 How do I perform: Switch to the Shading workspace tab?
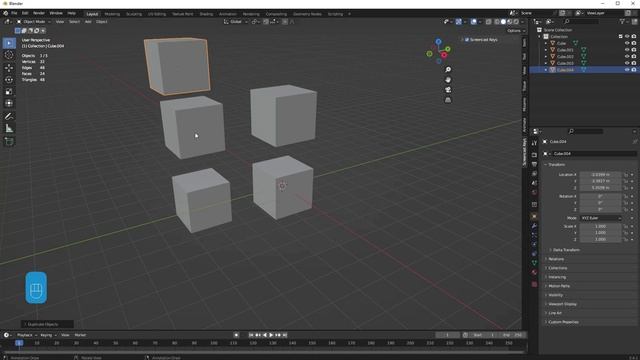(206, 14)
